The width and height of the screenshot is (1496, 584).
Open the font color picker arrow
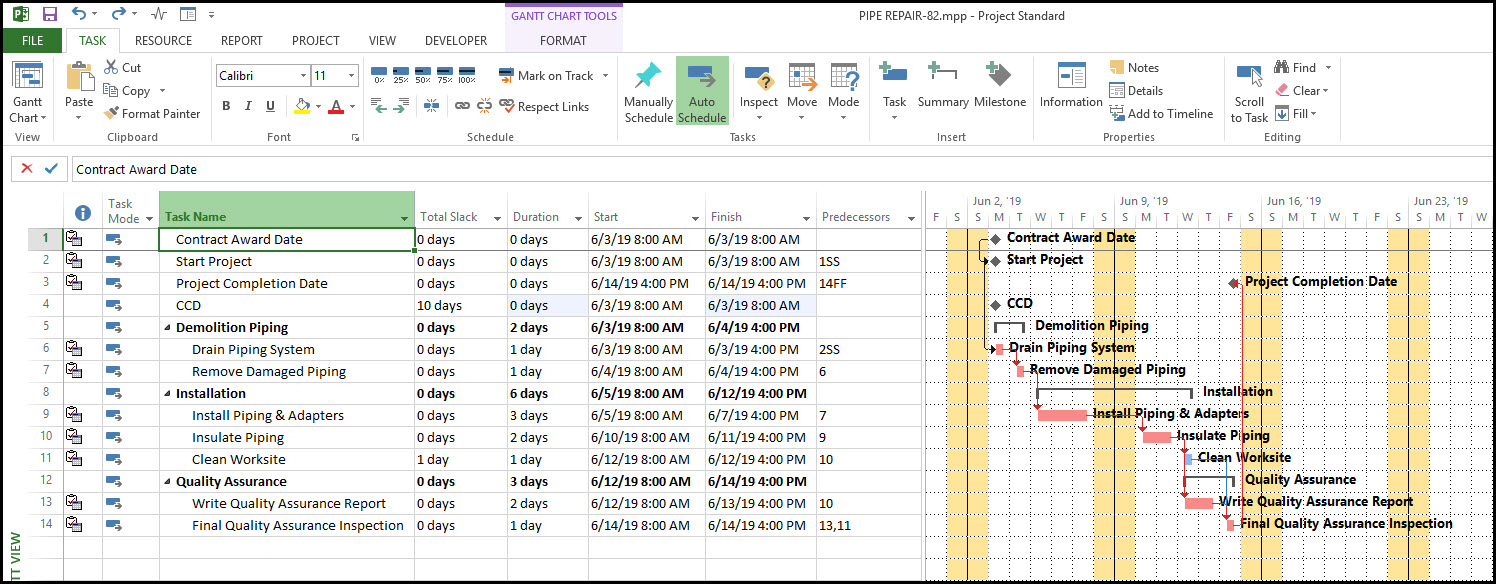tap(354, 107)
